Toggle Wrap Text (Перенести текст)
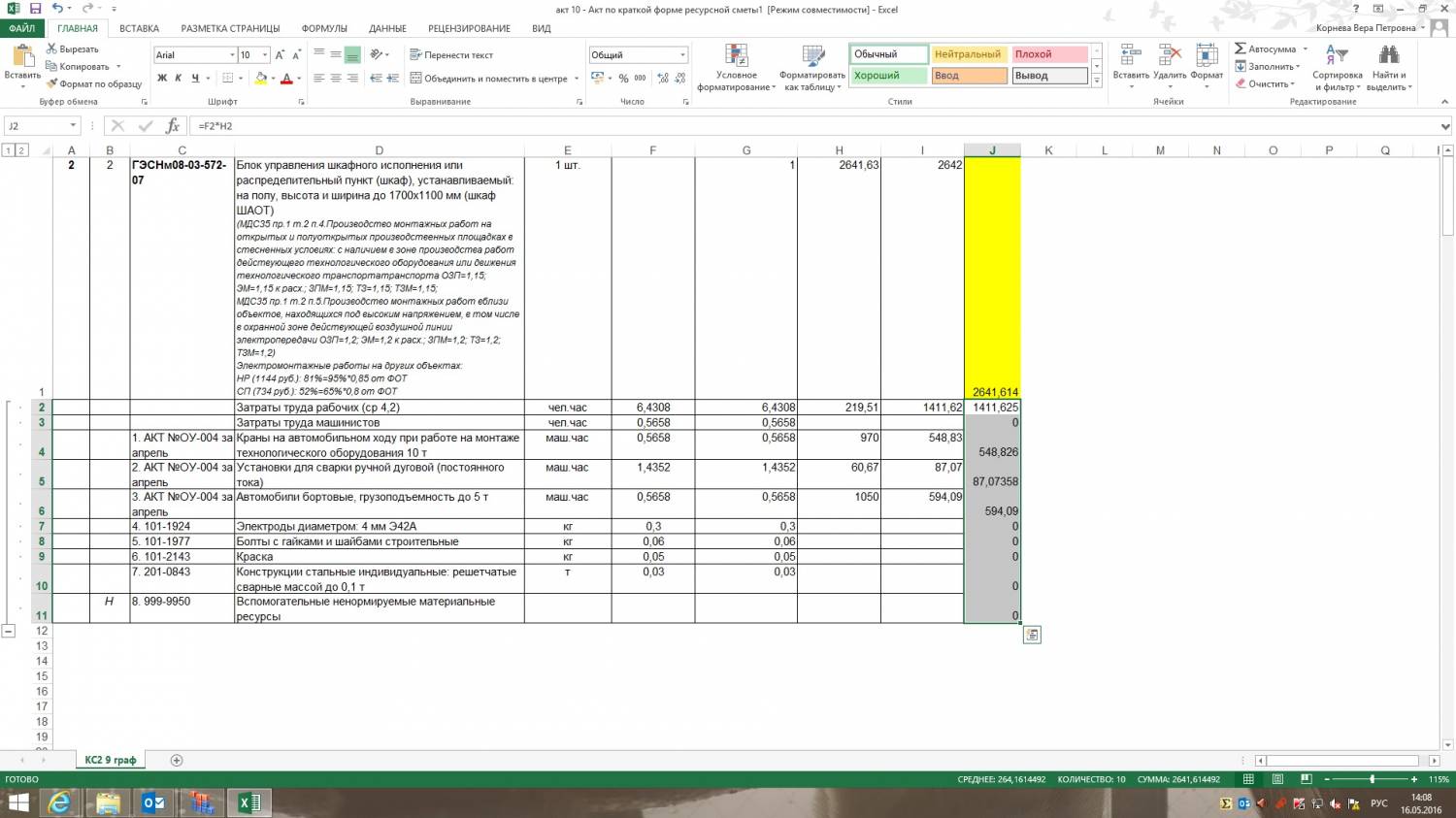This screenshot has width=1456, height=818. 451,55
